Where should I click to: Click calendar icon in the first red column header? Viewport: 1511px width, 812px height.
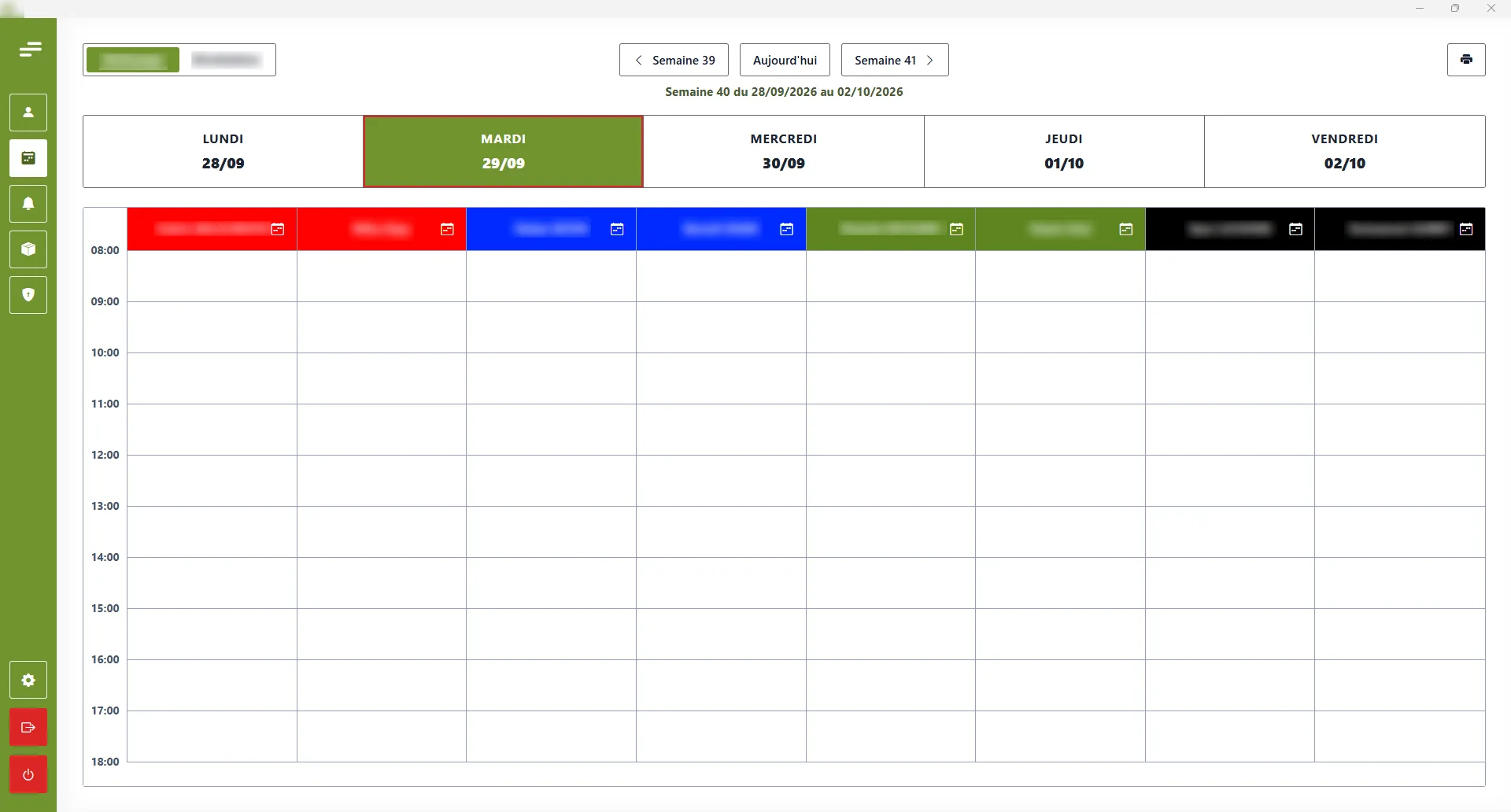point(278,229)
